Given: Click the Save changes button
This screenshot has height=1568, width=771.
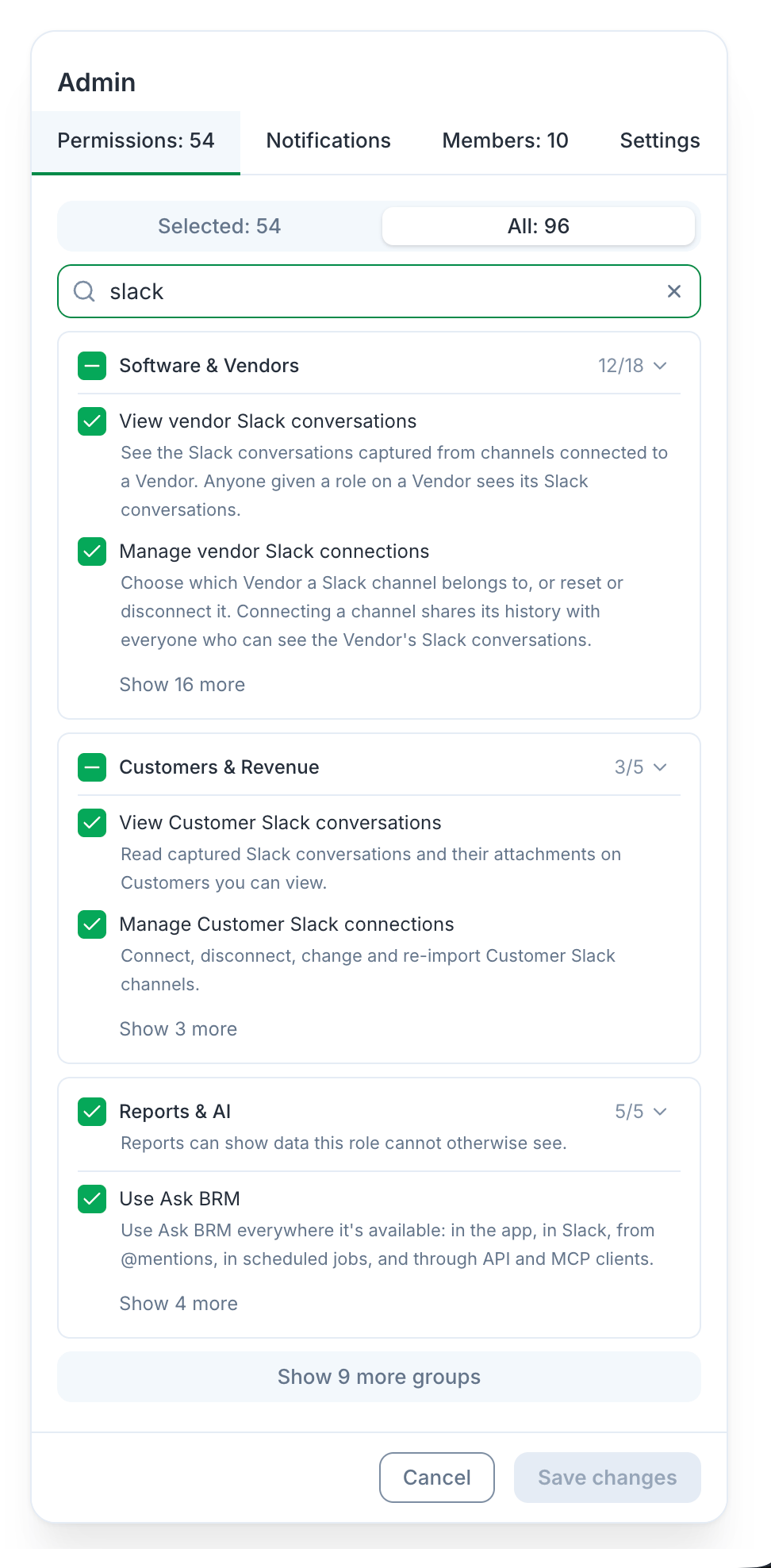Looking at the screenshot, I should (x=608, y=1478).
